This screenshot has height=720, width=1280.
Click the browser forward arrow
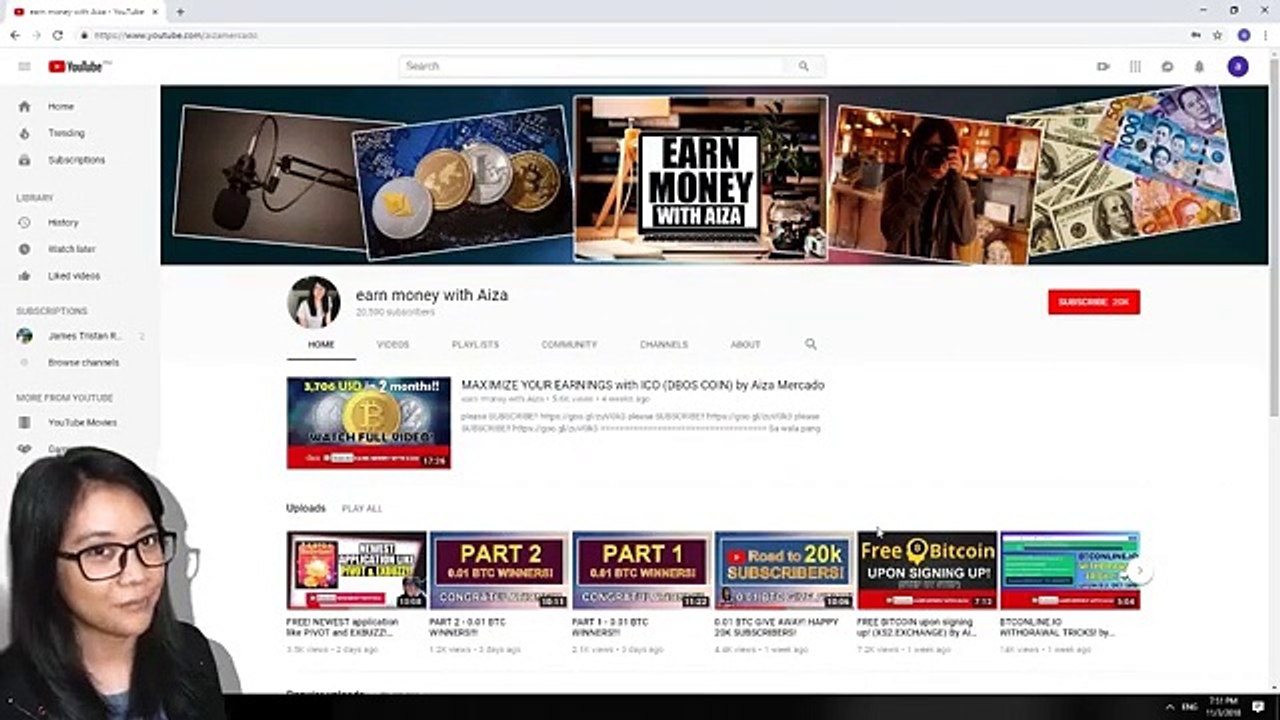tap(37, 35)
